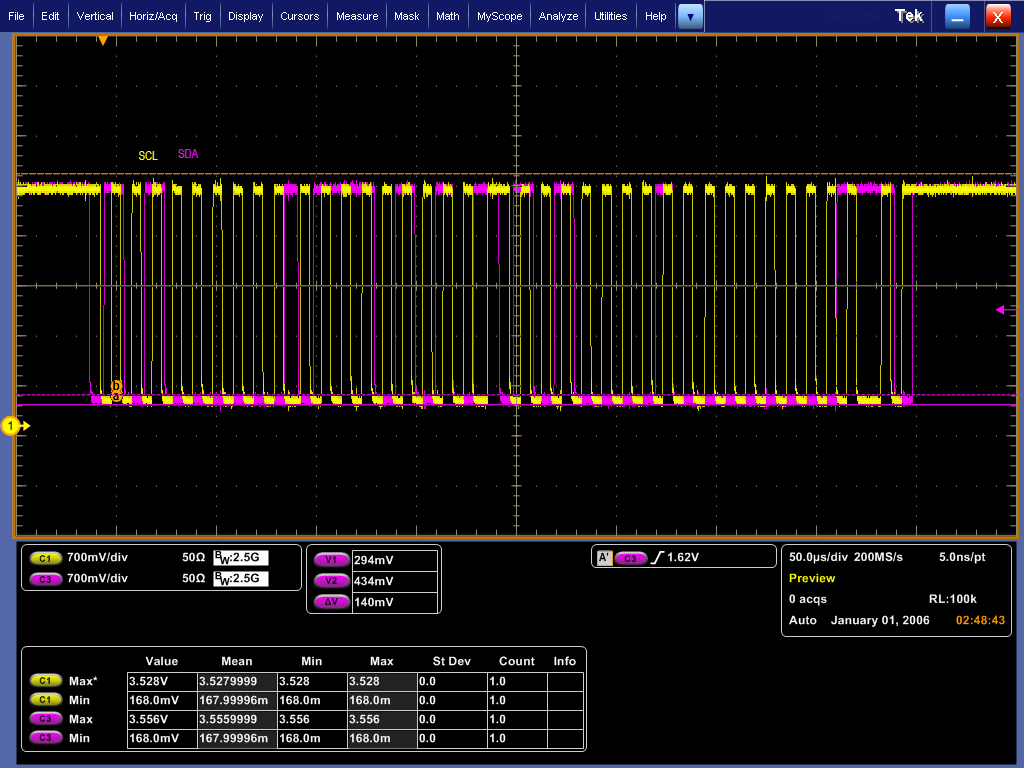1024x768 pixels.
Task: Select the C3 trigger source badge
Action: [x=630, y=558]
